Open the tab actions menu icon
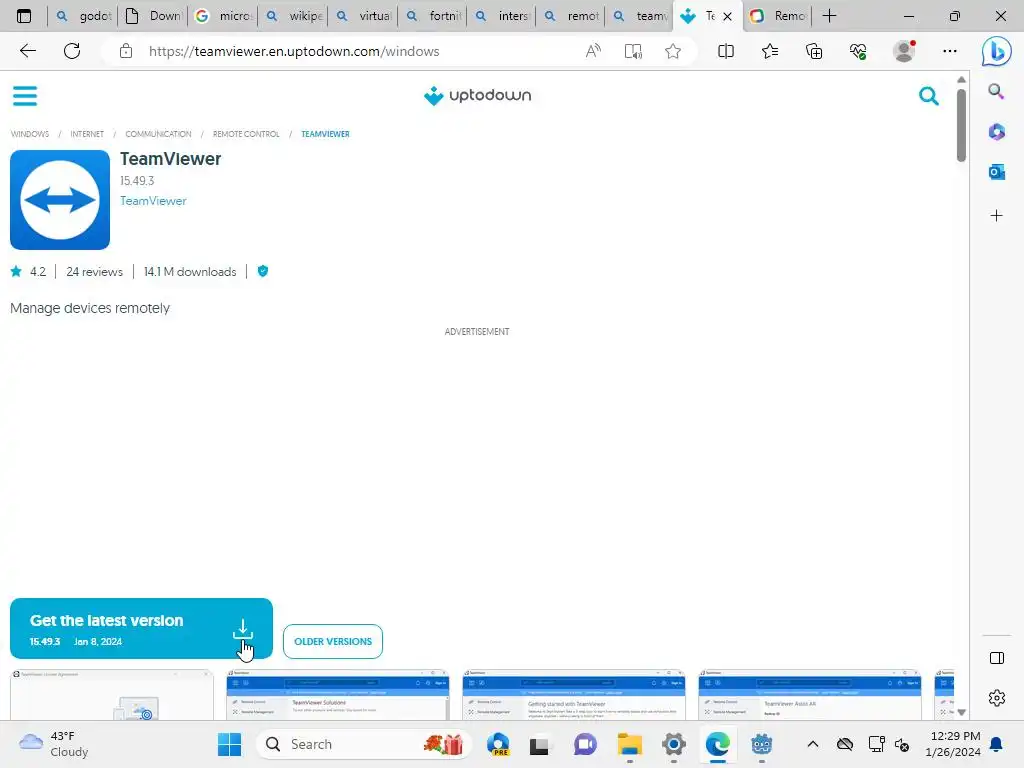The width and height of the screenshot is (1024, 768). pyautogui.click(x=24, y=16)
